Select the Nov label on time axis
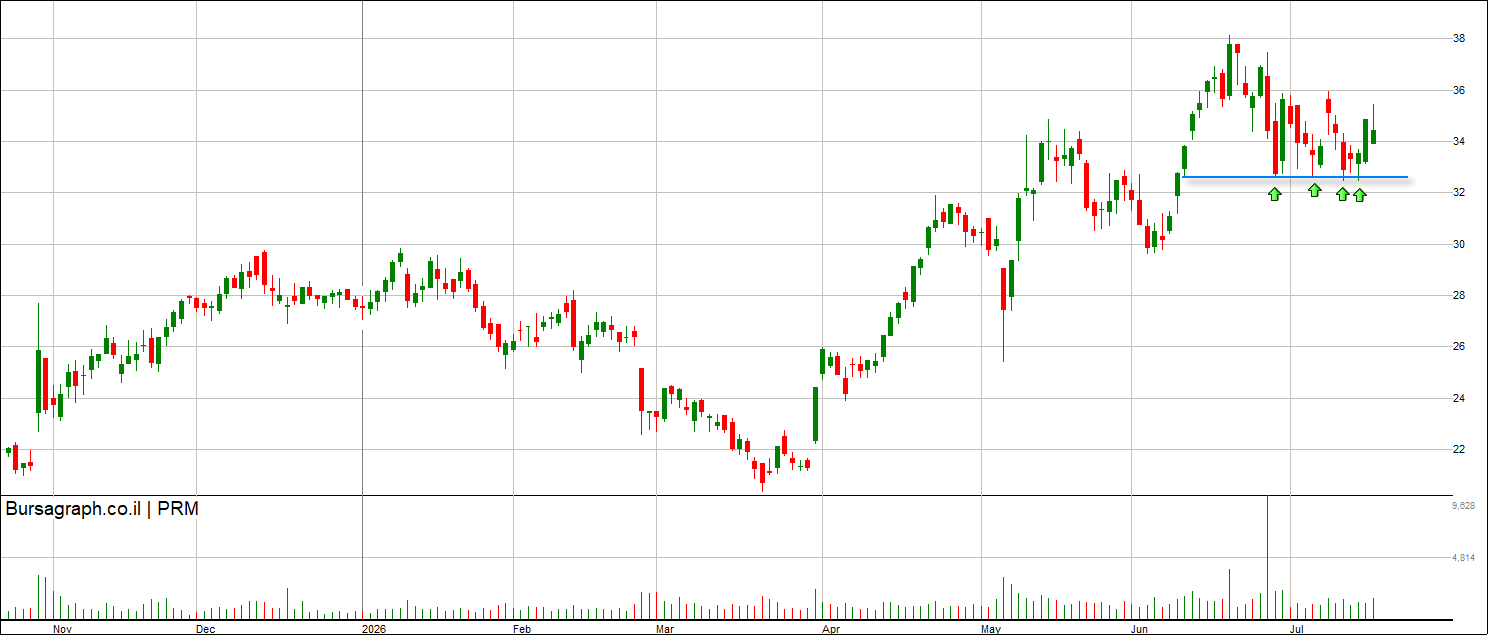This screenshot has height=635, width=1488. [x=62, y=629]
